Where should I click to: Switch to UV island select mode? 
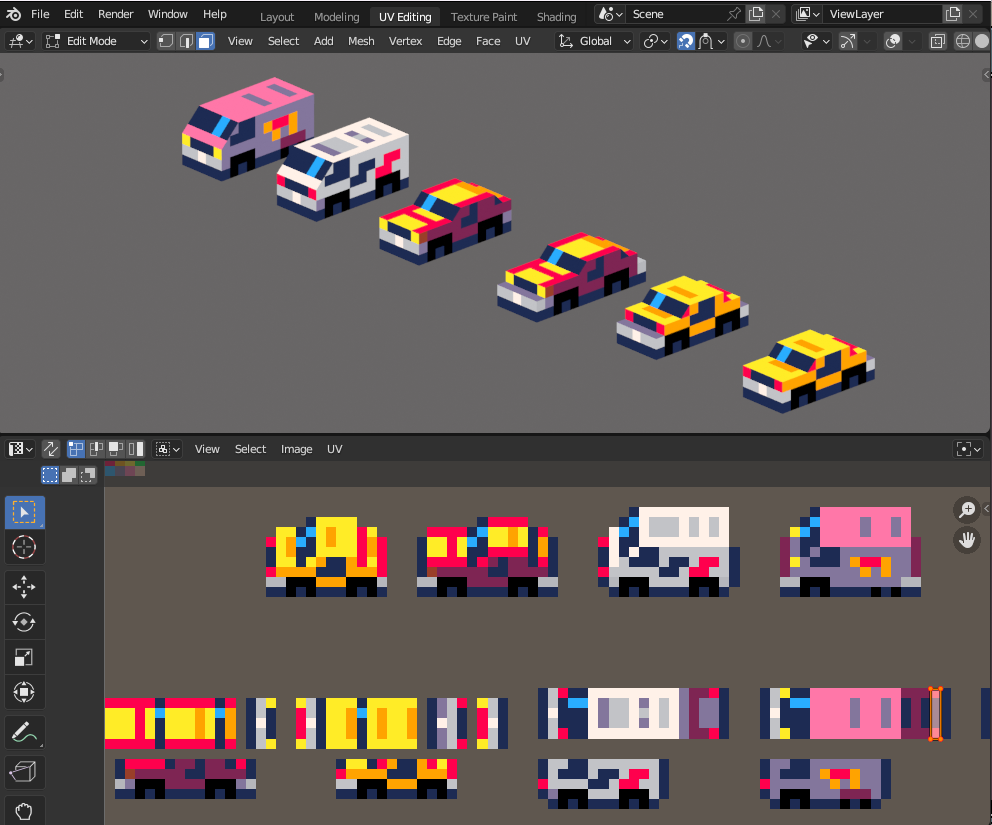coord(136,449)
